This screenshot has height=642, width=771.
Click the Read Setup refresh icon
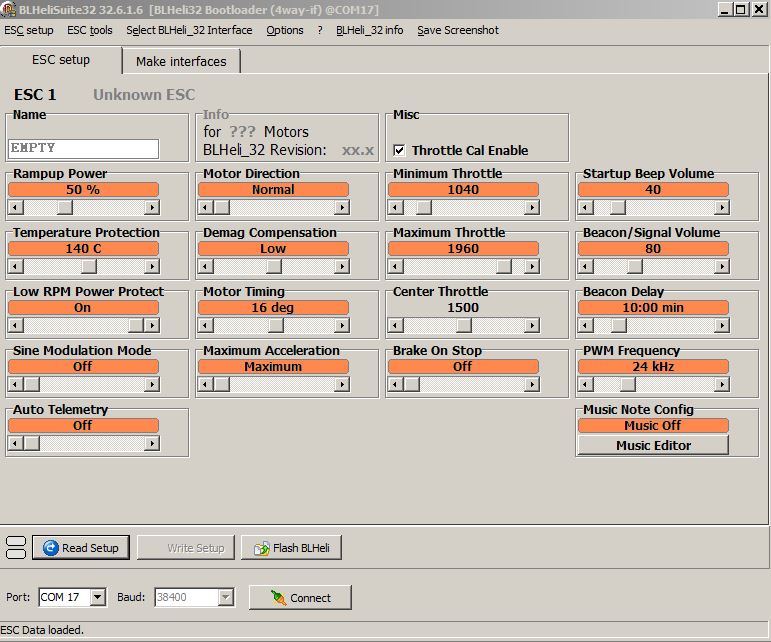[51, 548]
